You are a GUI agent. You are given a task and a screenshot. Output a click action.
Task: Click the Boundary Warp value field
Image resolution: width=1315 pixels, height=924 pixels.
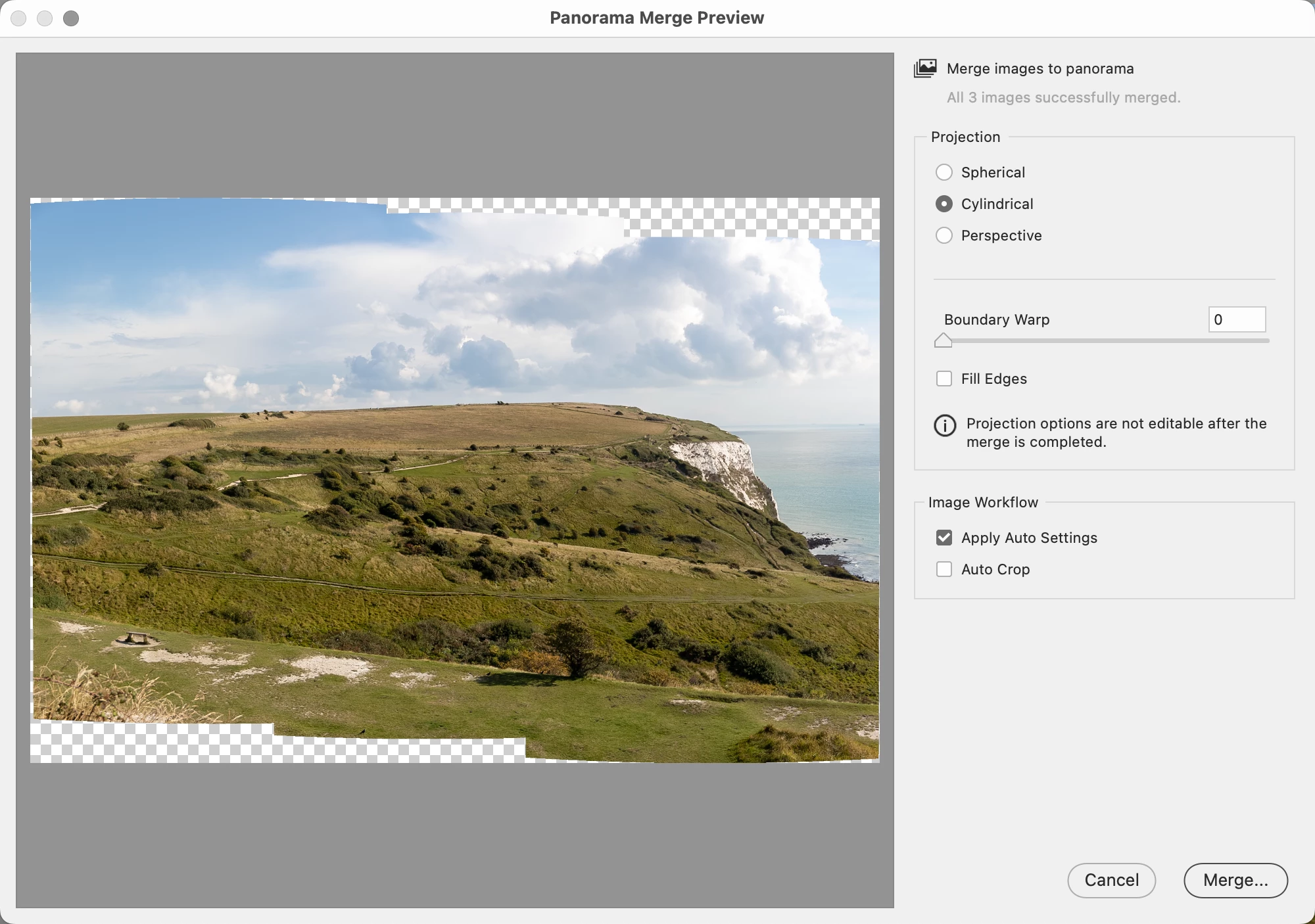1237,319
